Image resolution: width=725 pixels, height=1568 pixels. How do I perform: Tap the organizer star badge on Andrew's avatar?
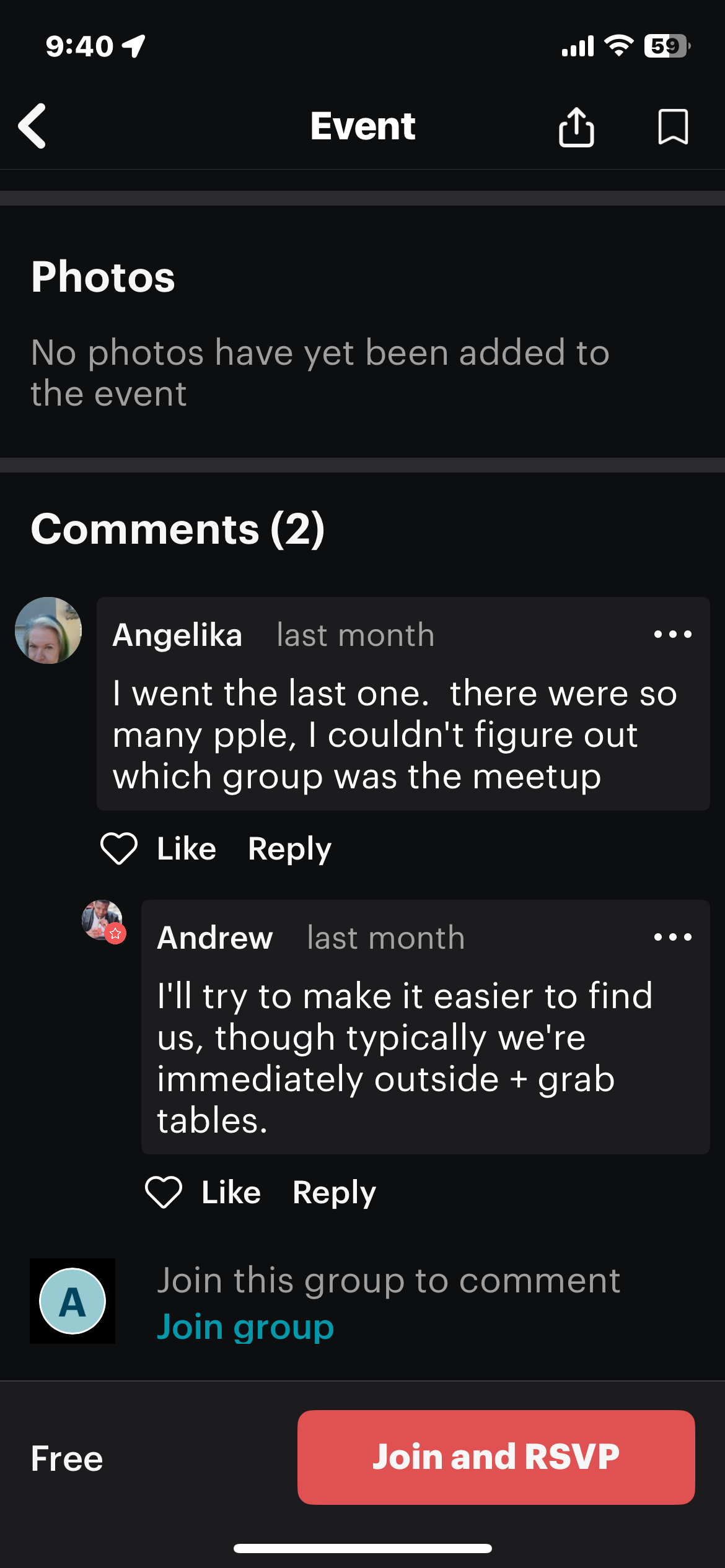click(115, 933)
